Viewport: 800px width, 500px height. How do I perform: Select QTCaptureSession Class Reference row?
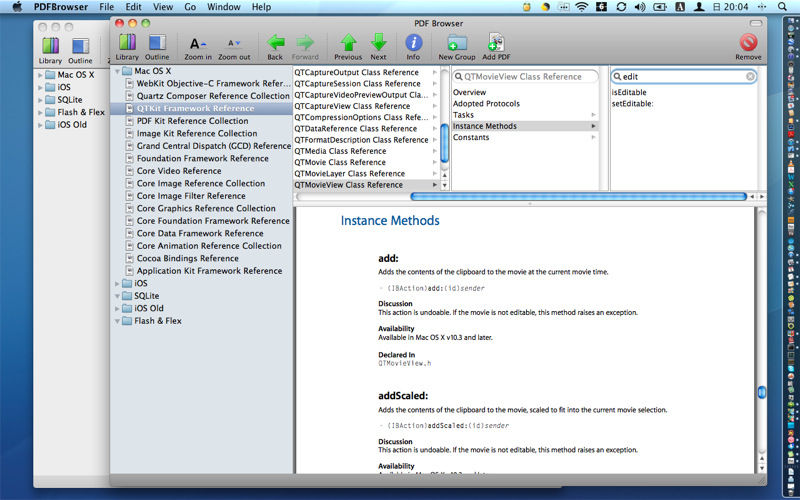[366, 84]
